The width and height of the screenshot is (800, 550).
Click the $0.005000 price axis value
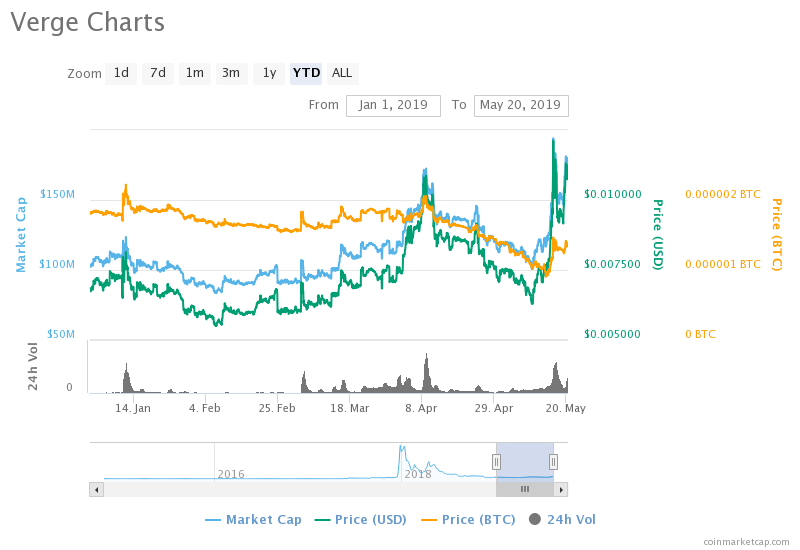pyautogui.click(x=612, y=334)
